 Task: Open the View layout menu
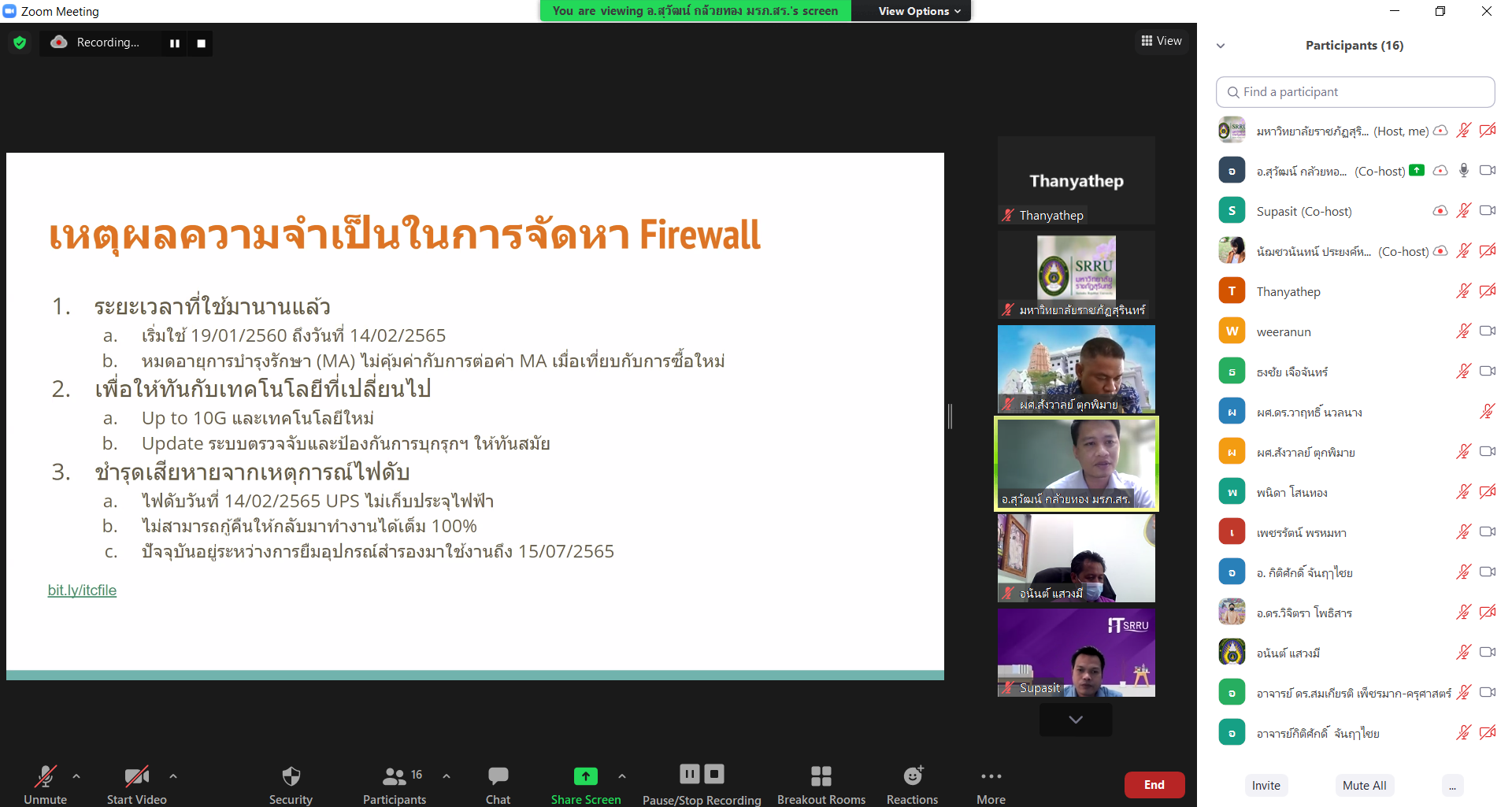click(1162, 41)
